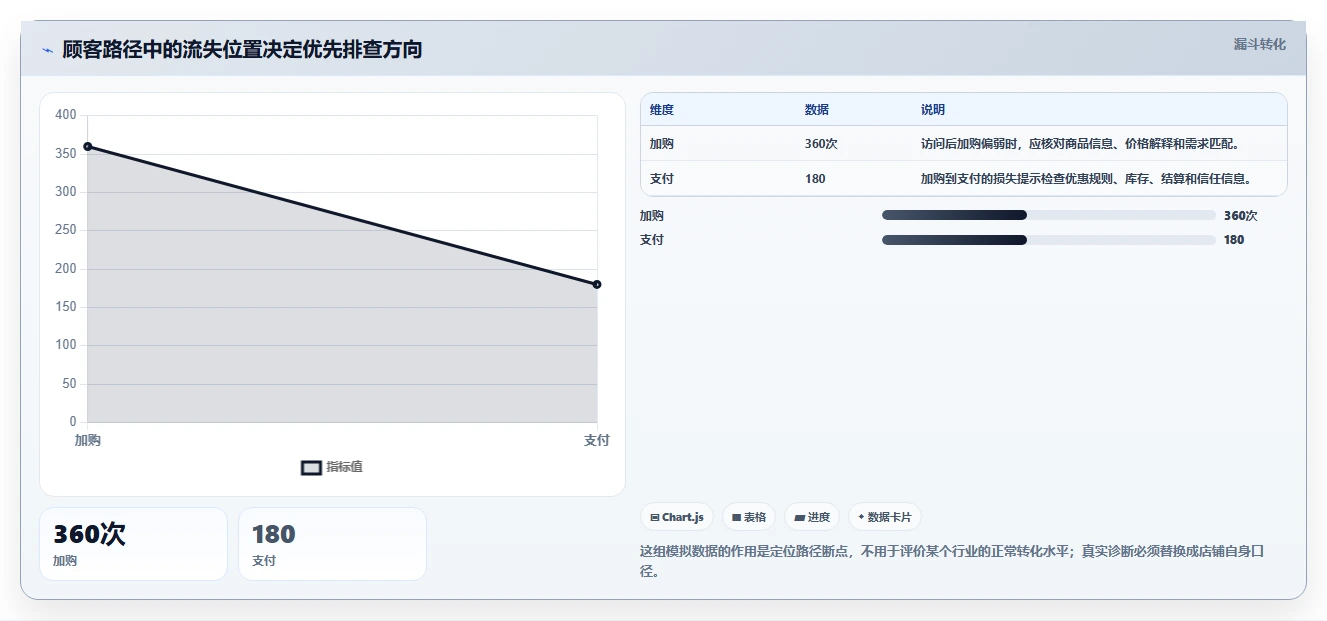
Task: Click the 支付 data point at 180
Action: (597, 285)
